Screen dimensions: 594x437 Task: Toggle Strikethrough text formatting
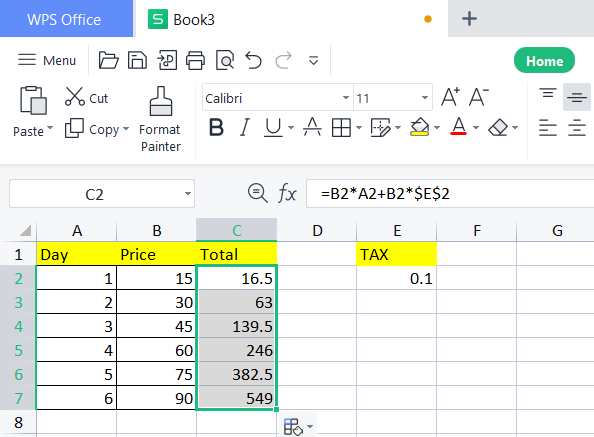click(312, 127)
